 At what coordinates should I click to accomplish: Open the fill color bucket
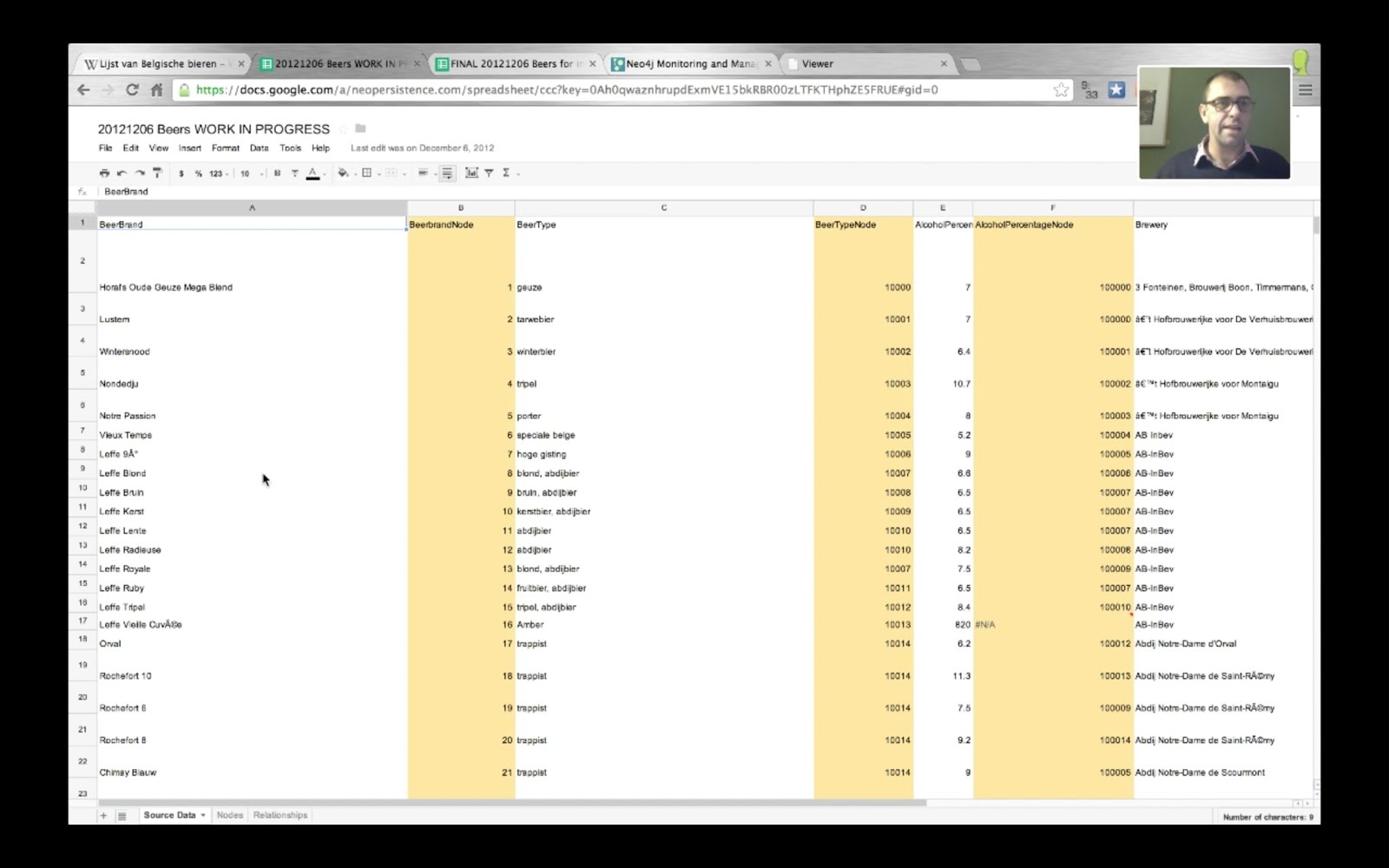tap(345, 173)
